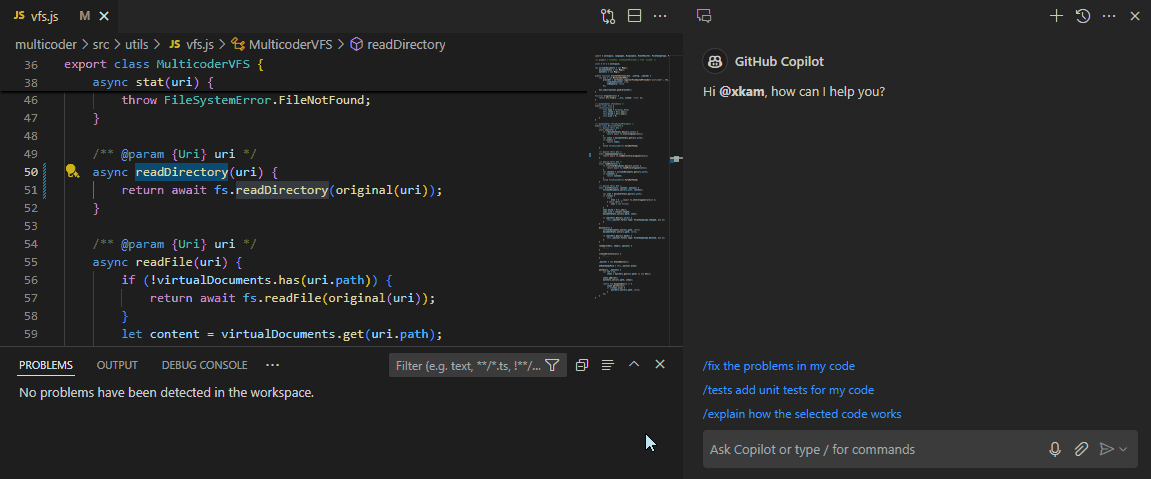Expand additional panel tabs via ellipsis

coord(273,365)
